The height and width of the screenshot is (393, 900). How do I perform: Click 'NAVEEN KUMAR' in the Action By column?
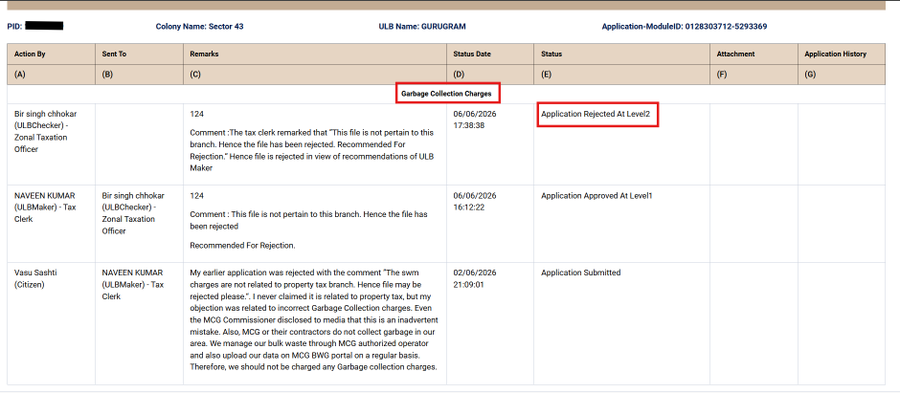click(x=44, y=196)
